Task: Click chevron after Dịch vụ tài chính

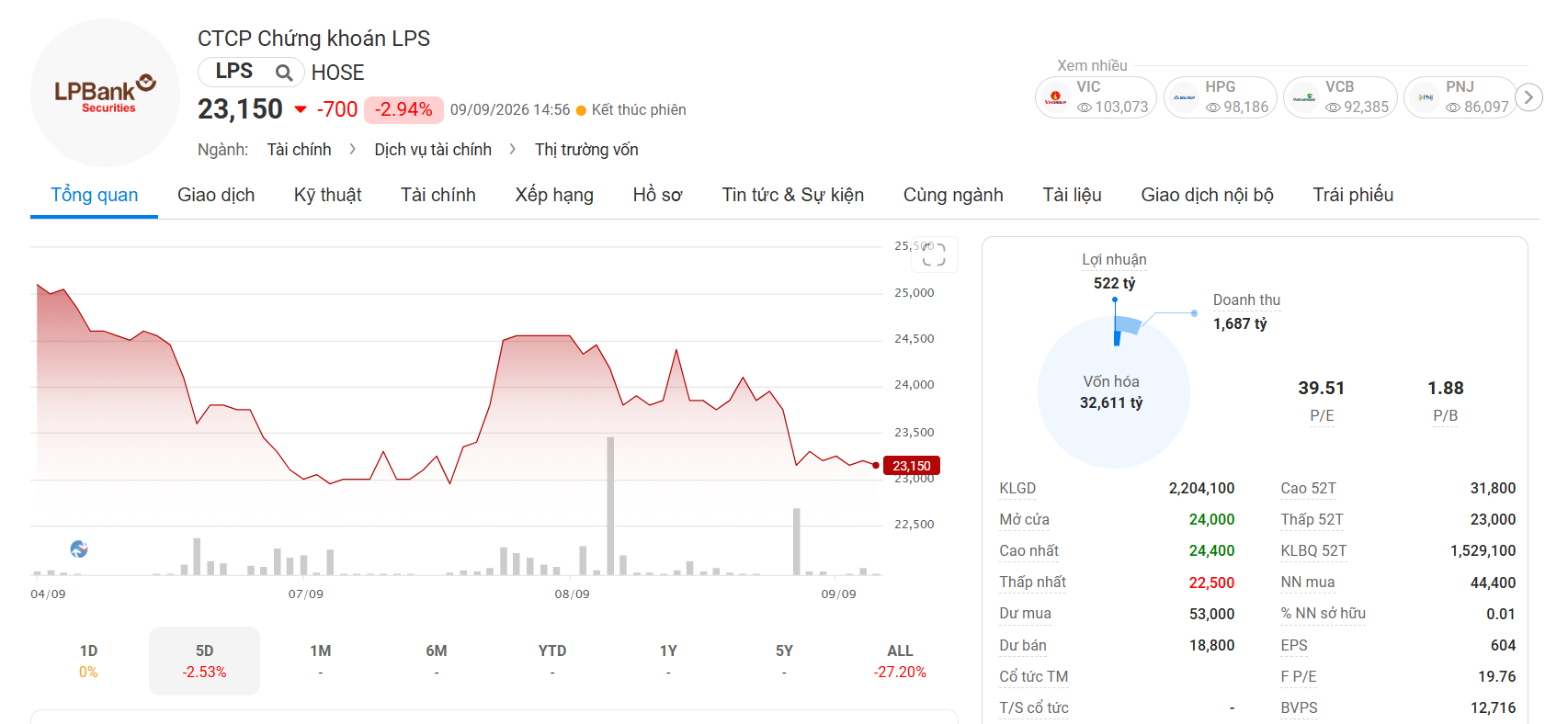Action: (513, 149)
